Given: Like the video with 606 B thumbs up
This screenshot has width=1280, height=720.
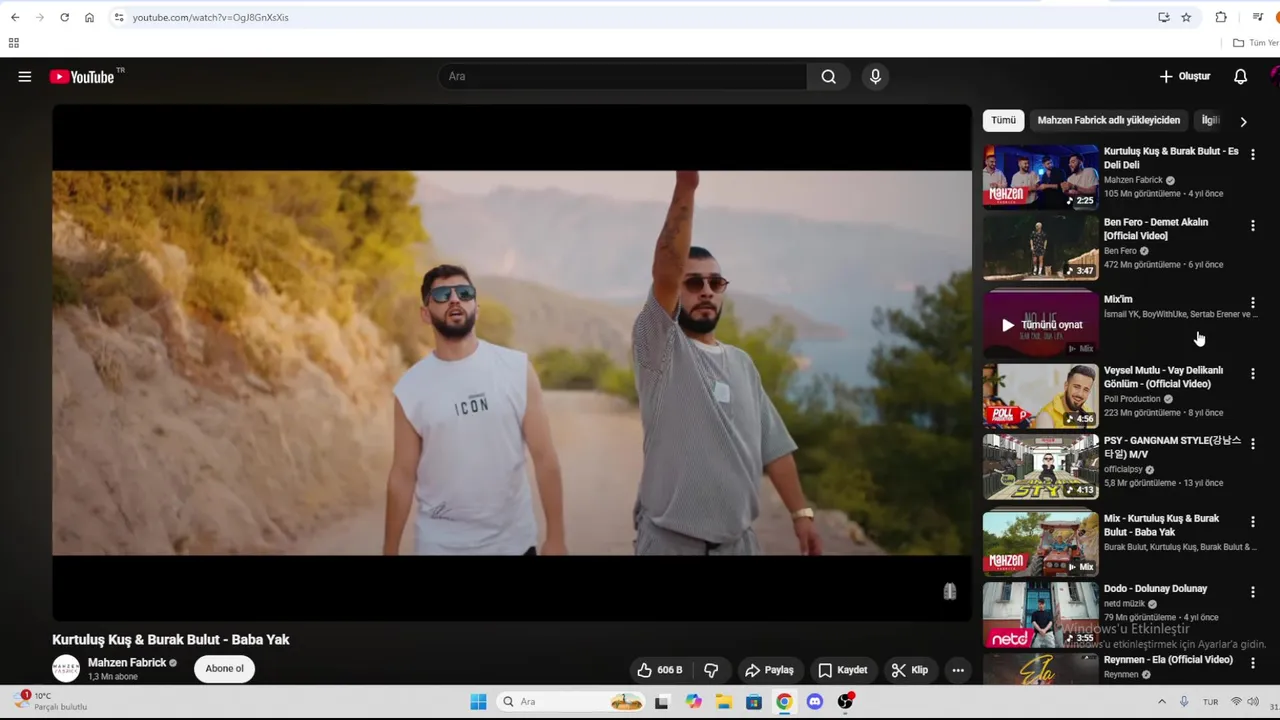Looking at the screenshot, I should click(660, 670).
